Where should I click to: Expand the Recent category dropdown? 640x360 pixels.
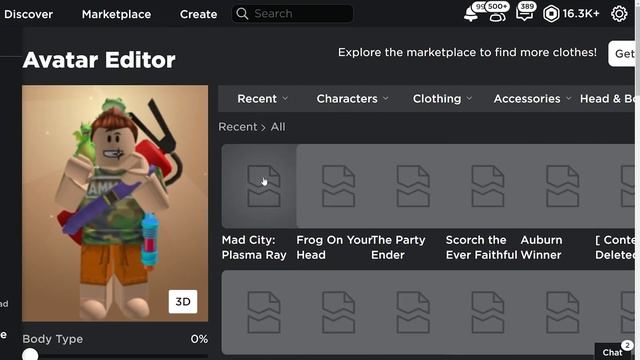click(262, 99)
